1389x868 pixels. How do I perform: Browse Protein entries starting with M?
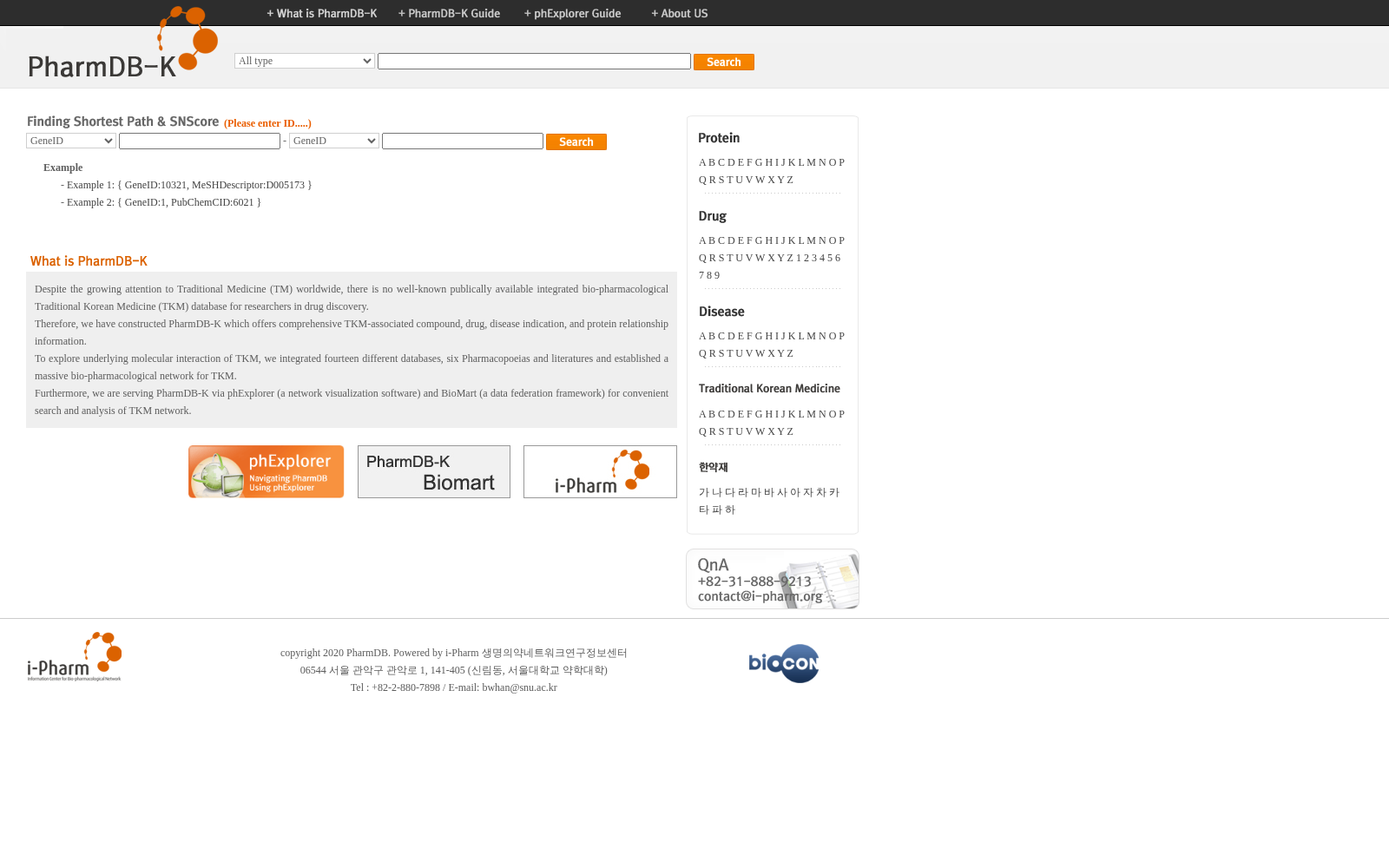tap(812, 162)
